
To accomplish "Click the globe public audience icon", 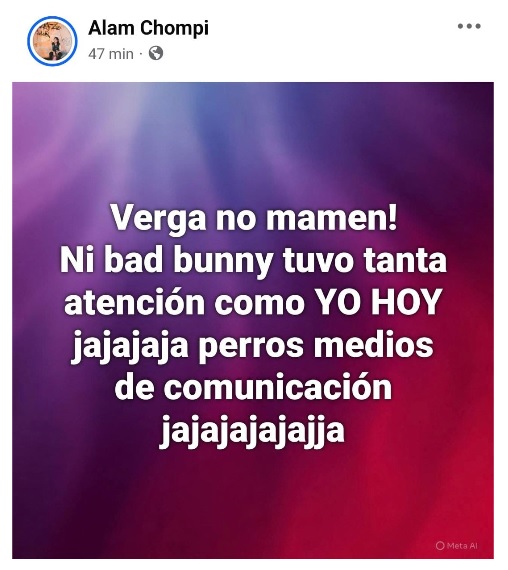I will tap(156, 53).
